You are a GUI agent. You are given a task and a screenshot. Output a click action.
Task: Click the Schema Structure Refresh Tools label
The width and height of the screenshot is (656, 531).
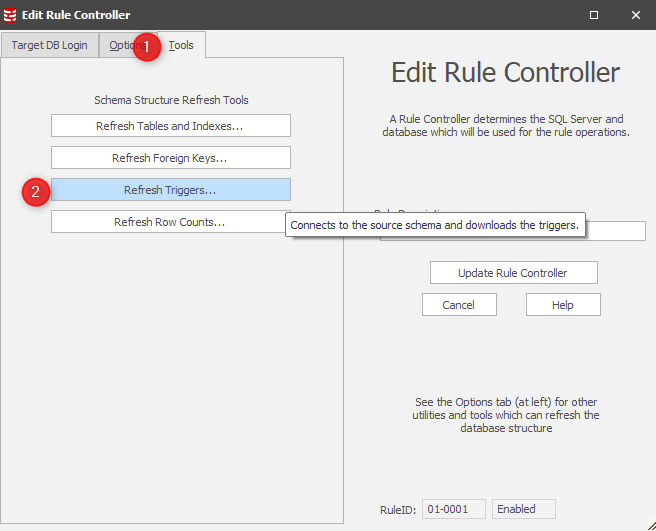pos(171,100)
